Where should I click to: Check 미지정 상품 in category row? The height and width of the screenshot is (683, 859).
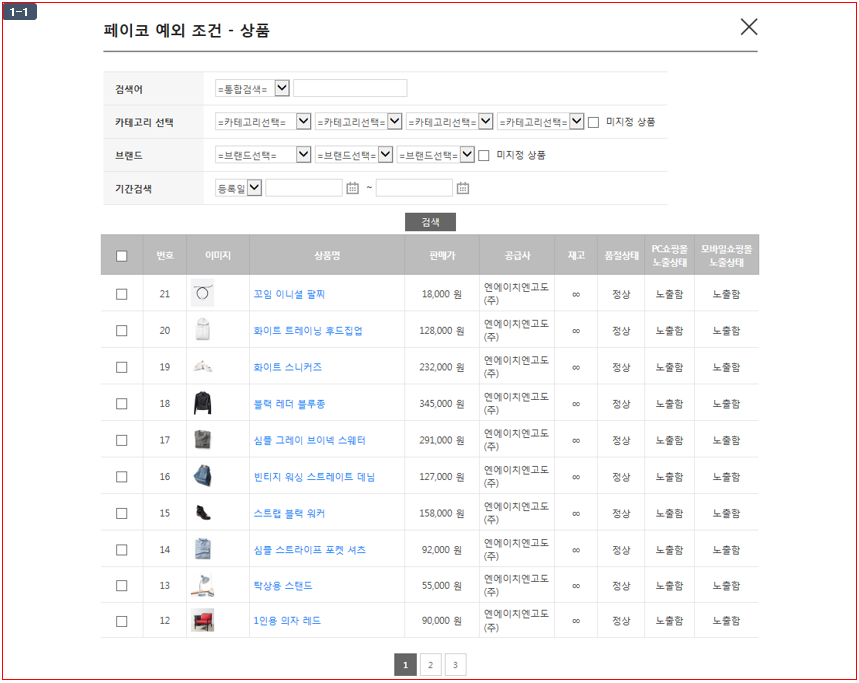(x=593, y=122)
